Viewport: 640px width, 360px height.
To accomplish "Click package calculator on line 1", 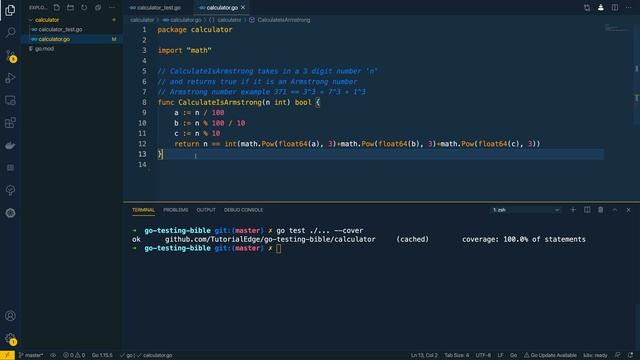I will point(195,30).
